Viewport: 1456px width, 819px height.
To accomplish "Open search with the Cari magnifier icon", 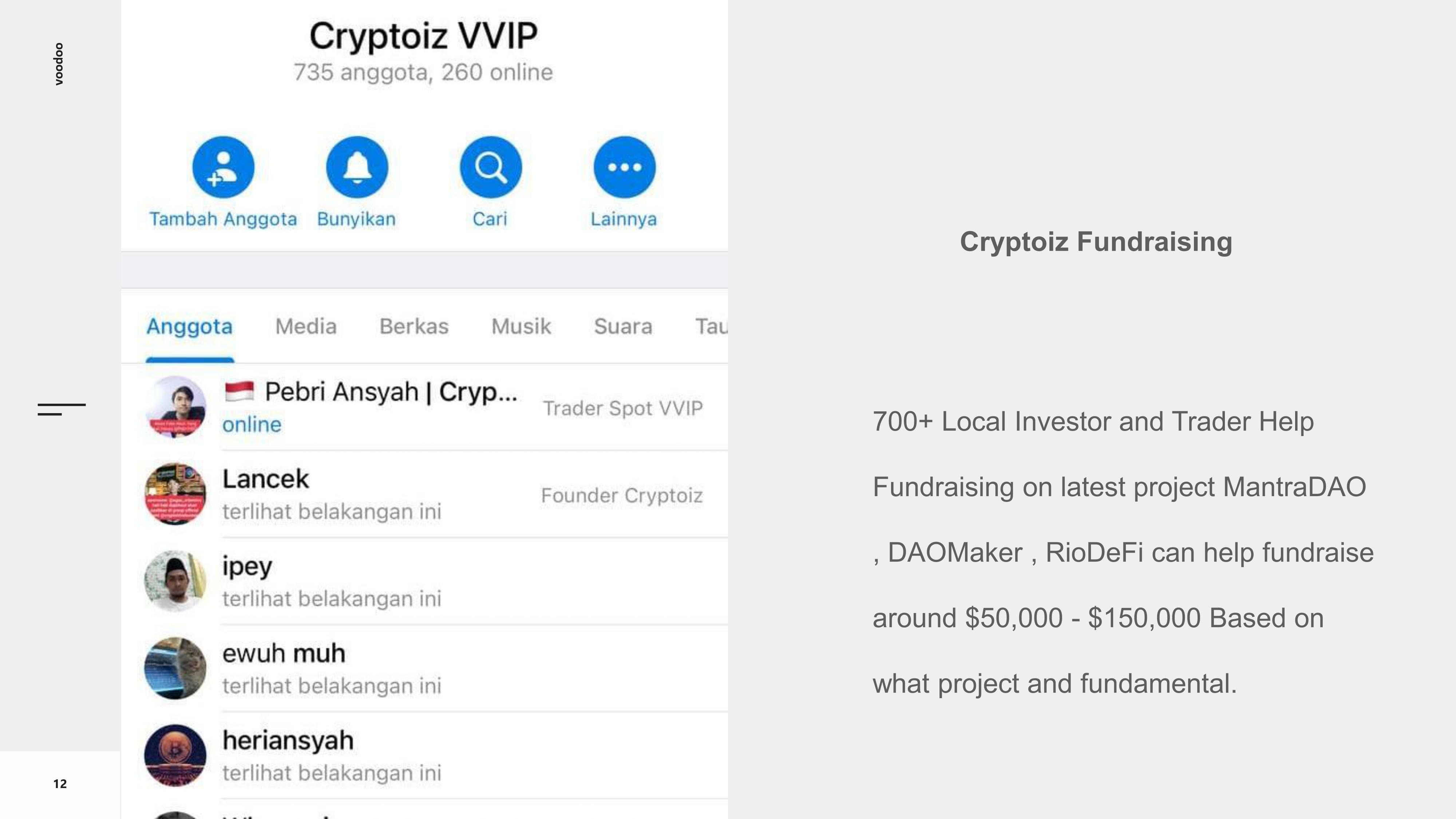I will [491, 167].
